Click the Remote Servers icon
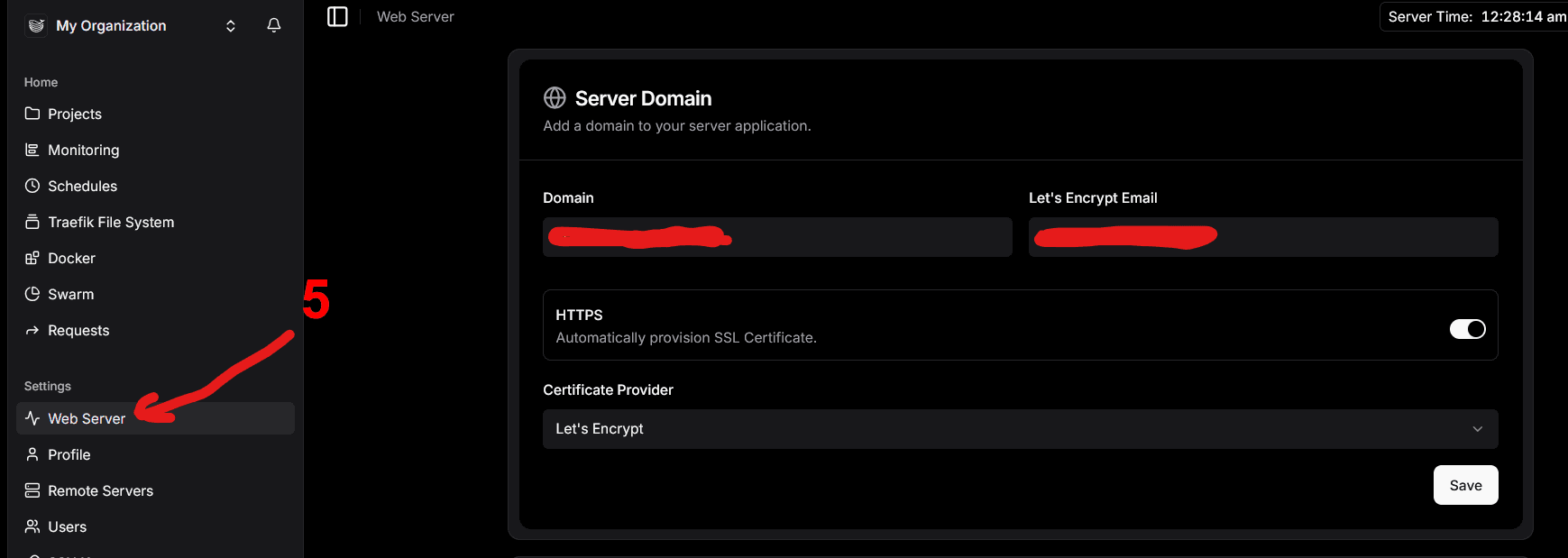This screenshot has width=1568, height=558. tap(32, 490)
